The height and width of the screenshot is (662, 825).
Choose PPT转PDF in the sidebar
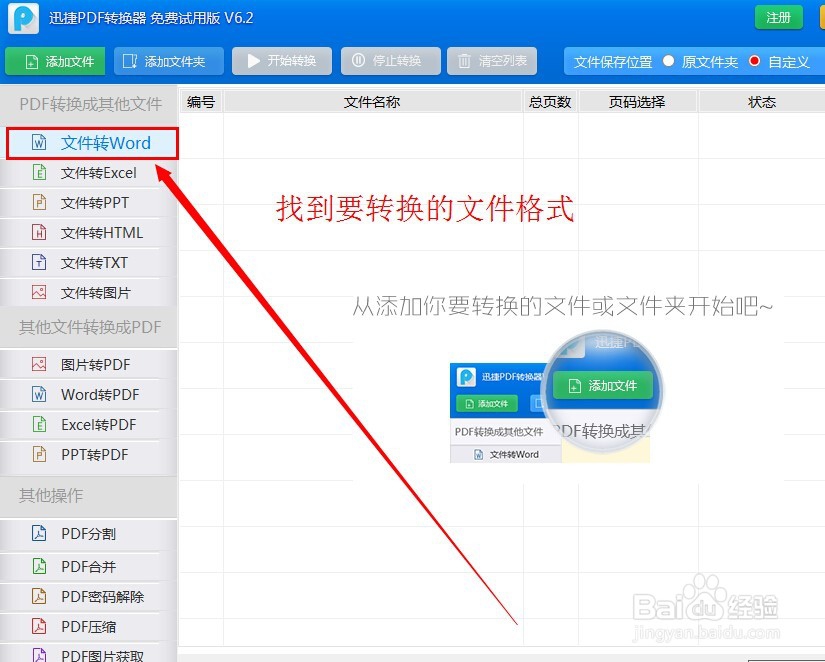coord(88,455)
